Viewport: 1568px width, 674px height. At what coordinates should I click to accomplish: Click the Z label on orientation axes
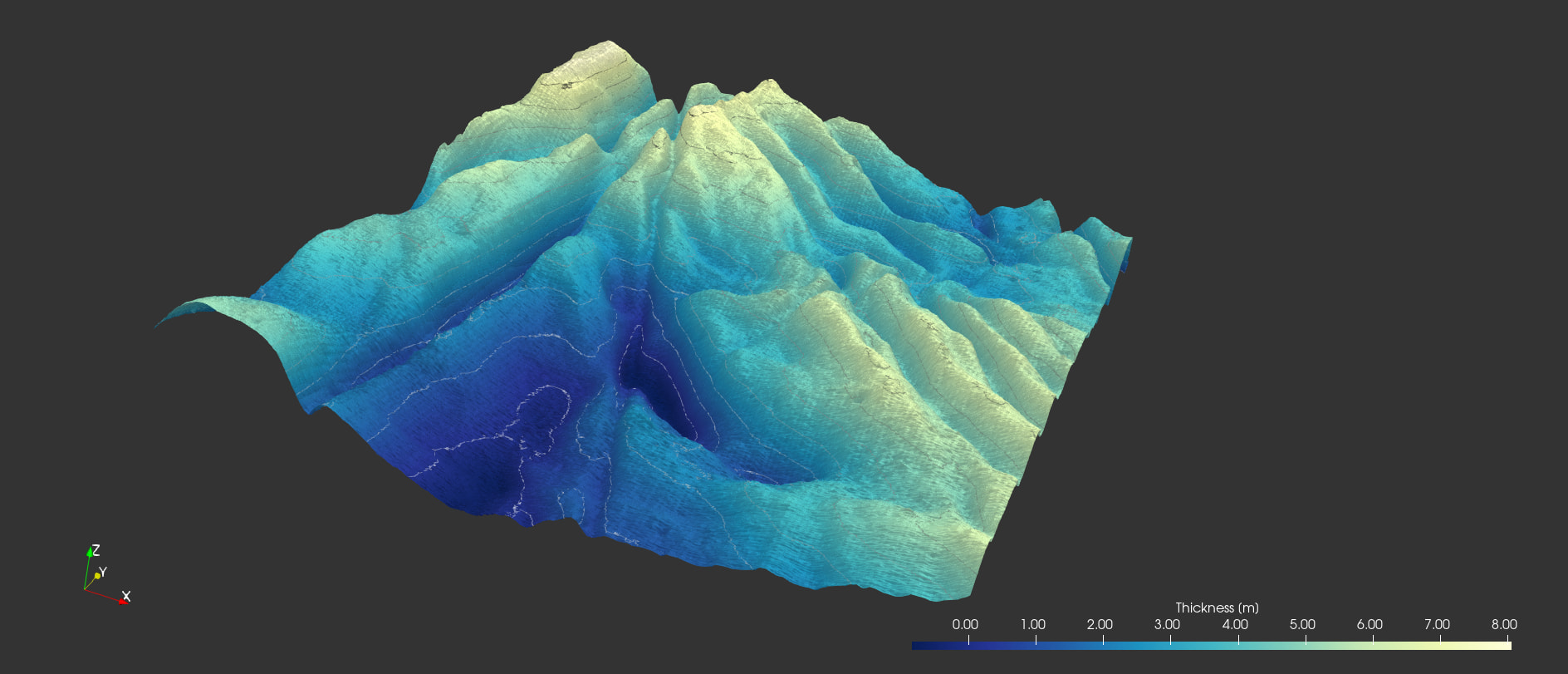(x=96, y=550)
